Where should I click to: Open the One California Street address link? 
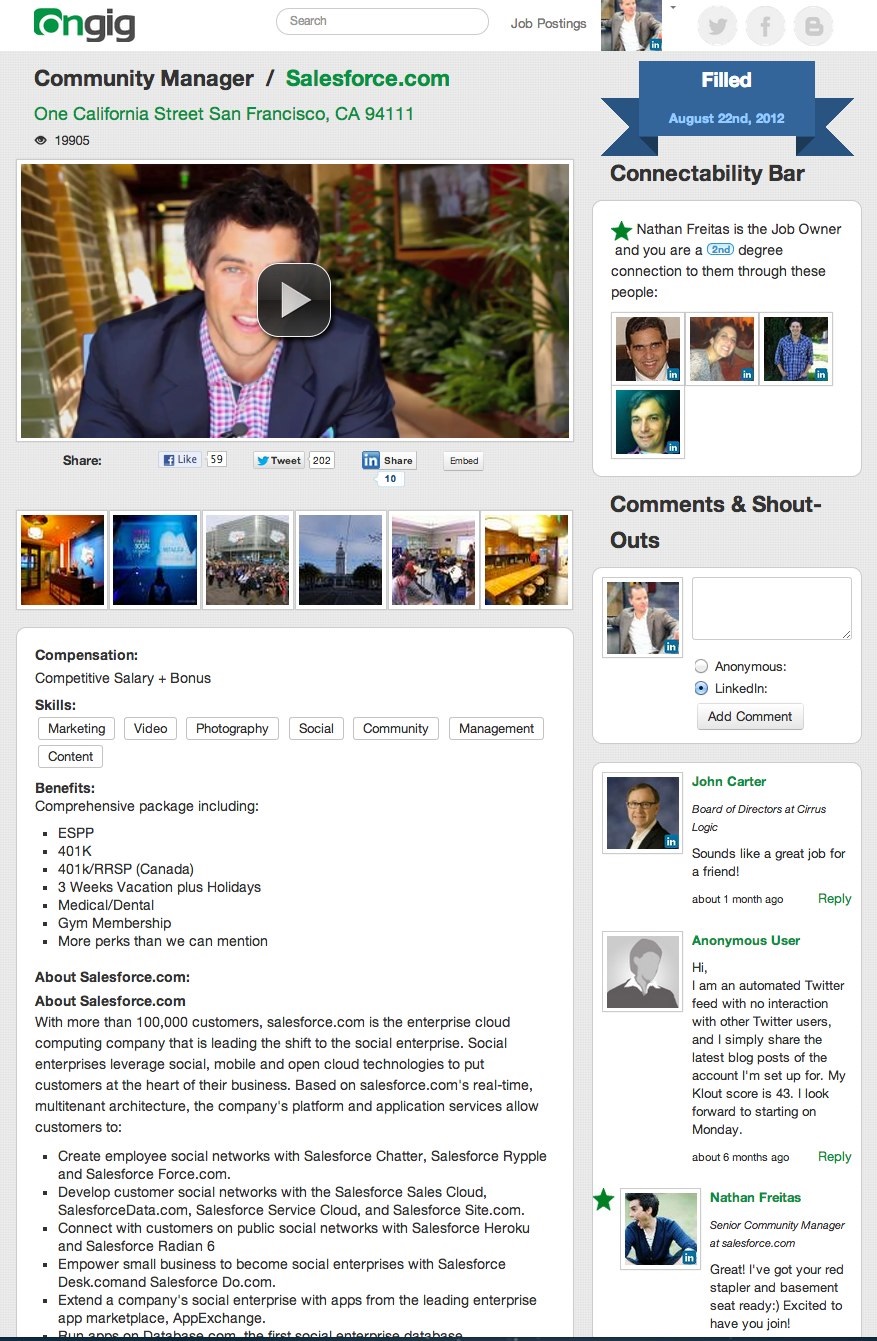point(224,114)
